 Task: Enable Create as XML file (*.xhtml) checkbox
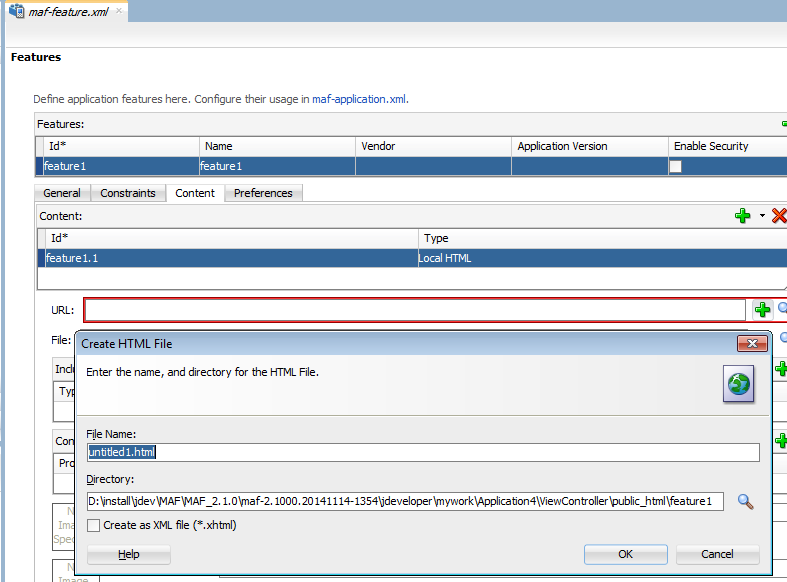(x=93, y=525)
